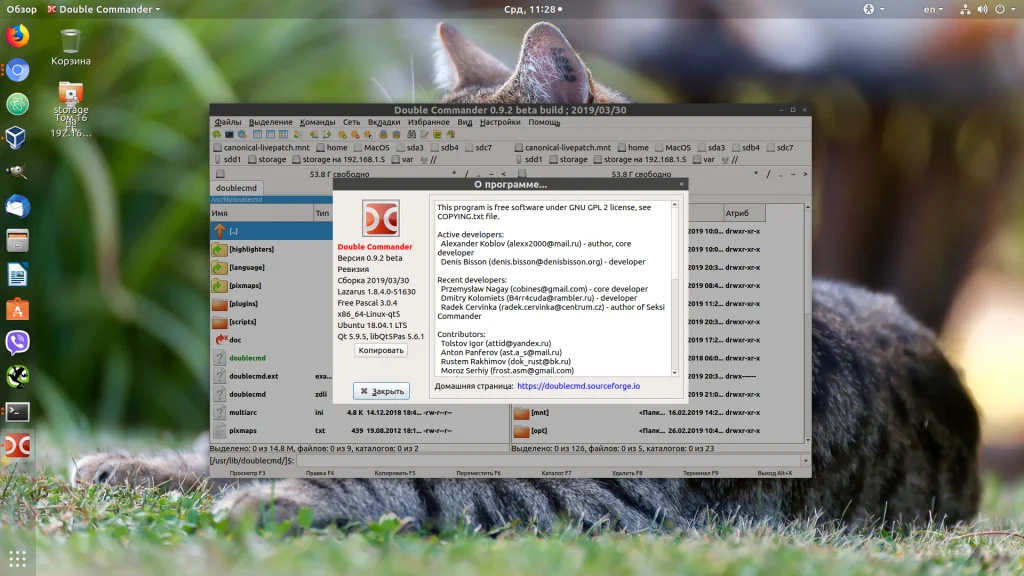Select the sdd1 drive in left panel
The image size is (1024, 576).
pos(227,159)
